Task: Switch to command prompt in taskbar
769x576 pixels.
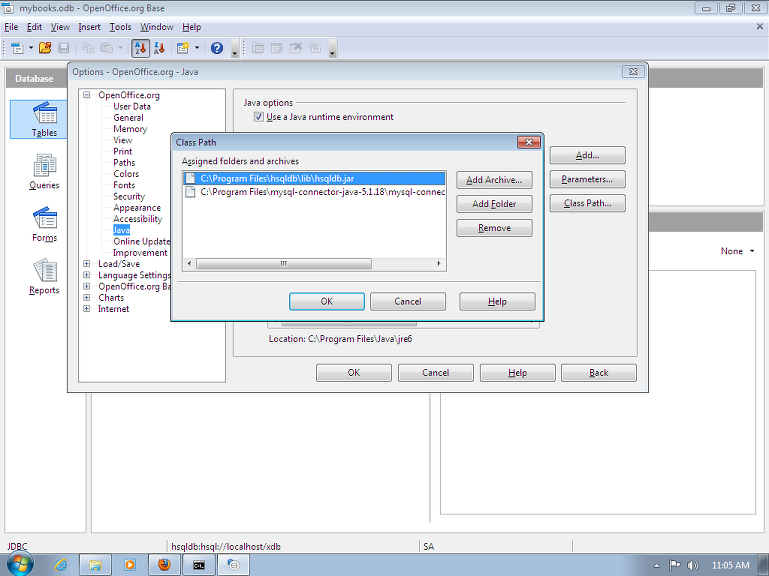Action: click(199, 565)
